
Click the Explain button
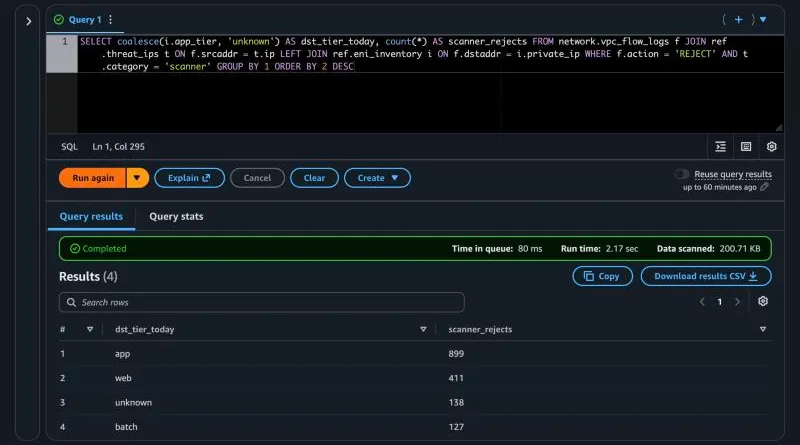tap(189, 178)
